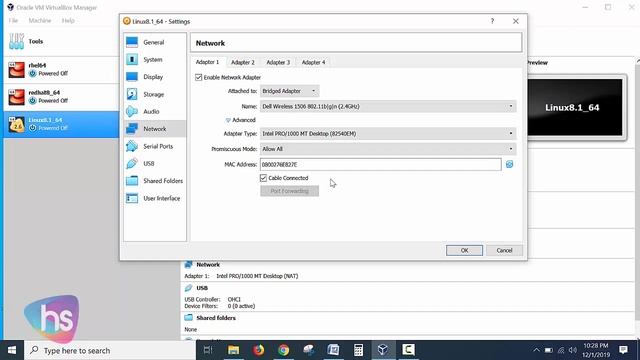This screenshot has height=360, width=640.
Task: Generate a new MAC address with refresh icon
Action: point(509,164)
